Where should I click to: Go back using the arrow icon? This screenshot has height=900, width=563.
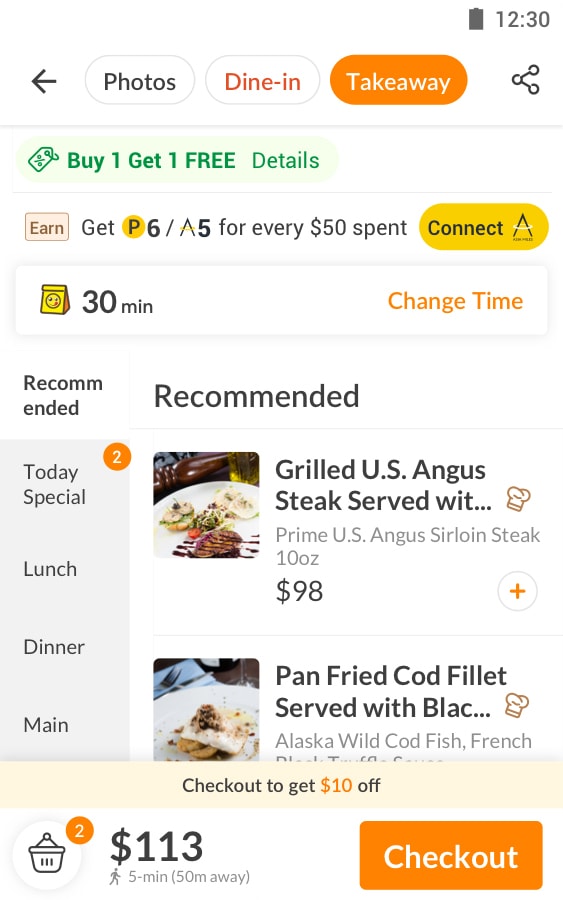pyautogui.click(x=44, y=81)
